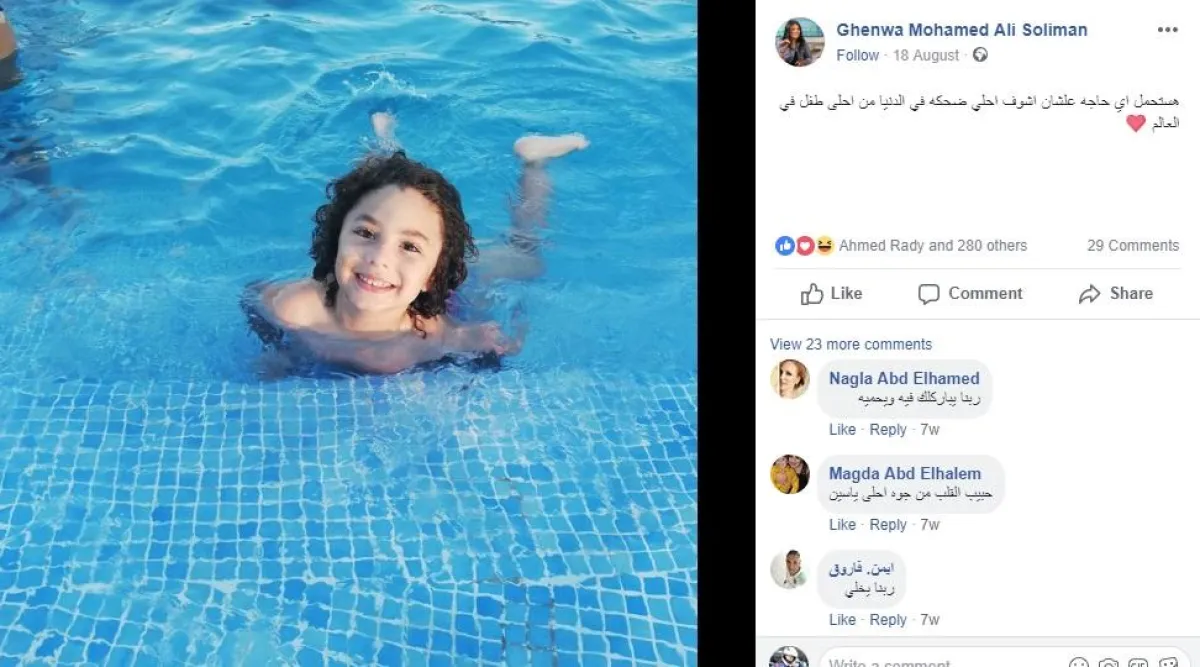
Task: Like the third comment from ايمن فاروق
Action: 842,619
